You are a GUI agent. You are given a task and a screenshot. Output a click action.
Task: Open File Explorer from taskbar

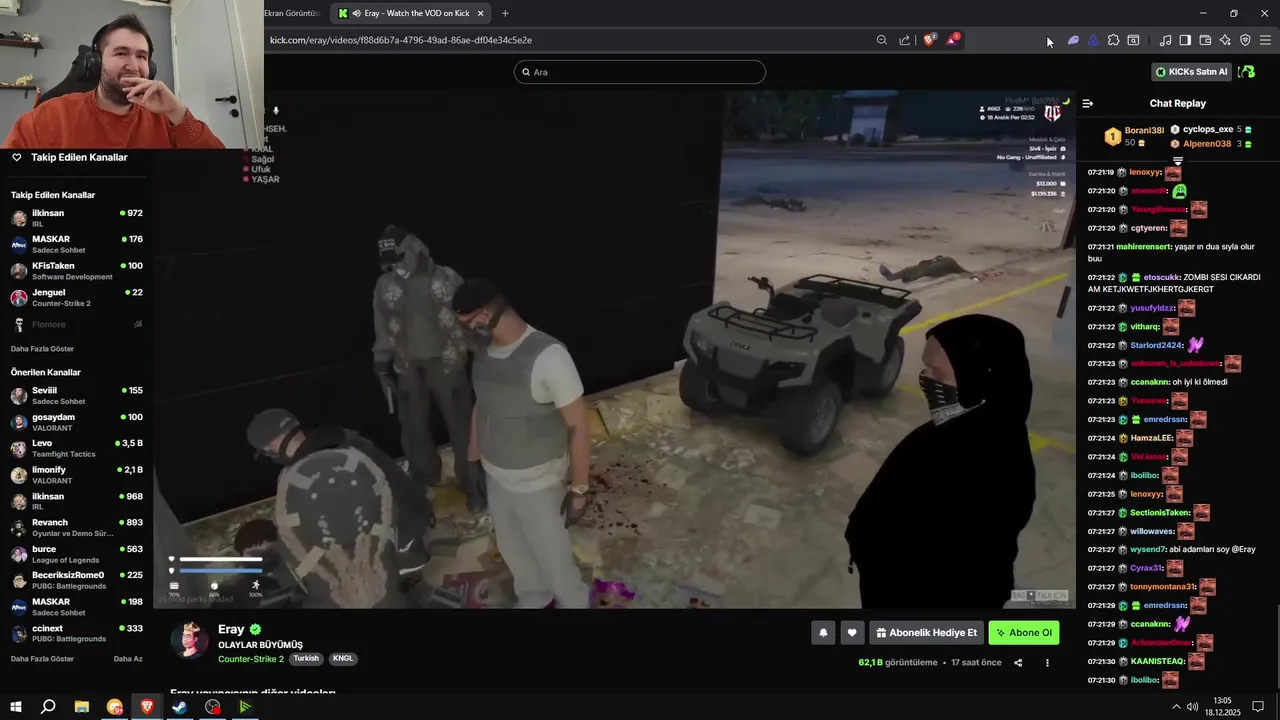click(x=82, y=706)
